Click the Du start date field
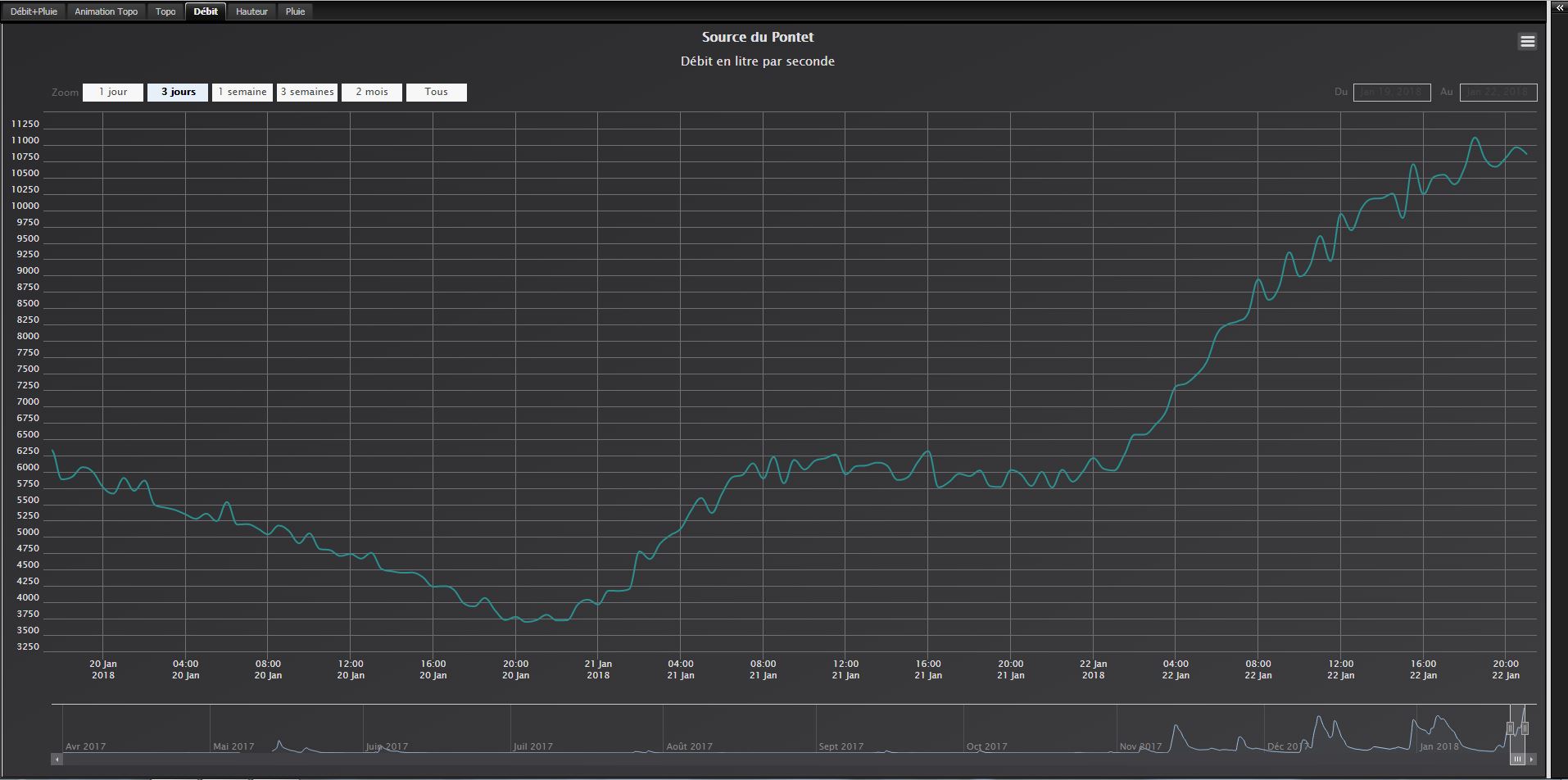The height and width of the screenshot is (780, 1568). pyautogui.click(x=1392, y=93)
